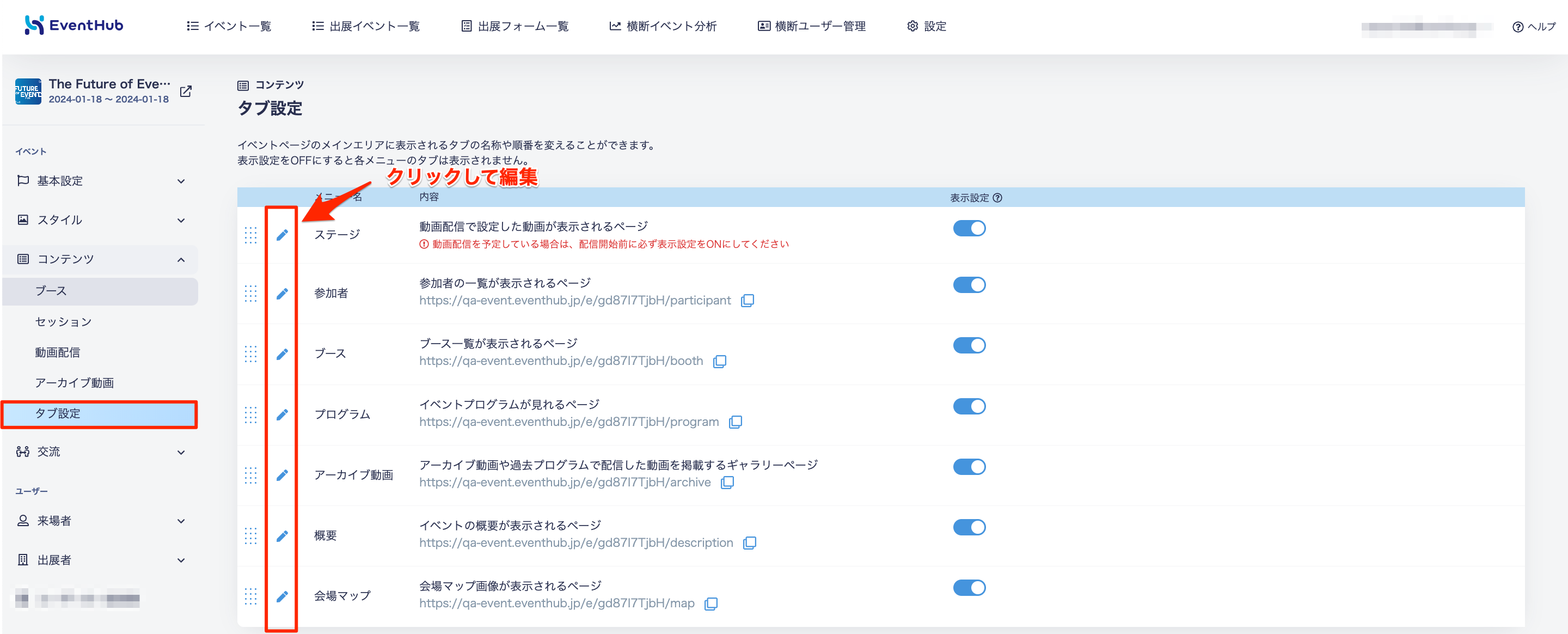The image size is (1568, 634).
Task: Grab the プログラム row drag handle
Action: click(x=251, y=414)
